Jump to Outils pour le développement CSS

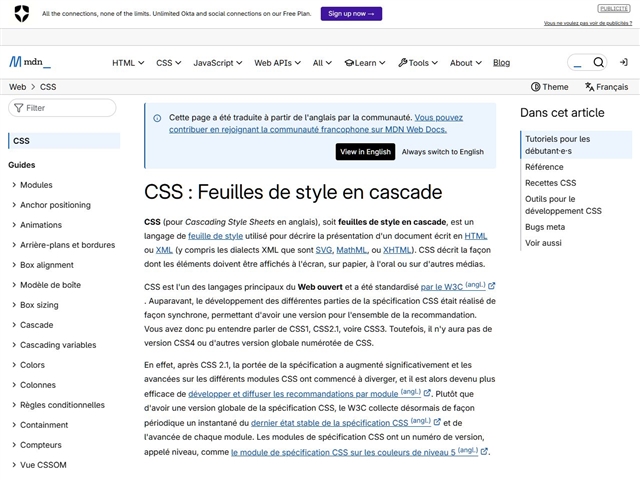coord(563,205)
